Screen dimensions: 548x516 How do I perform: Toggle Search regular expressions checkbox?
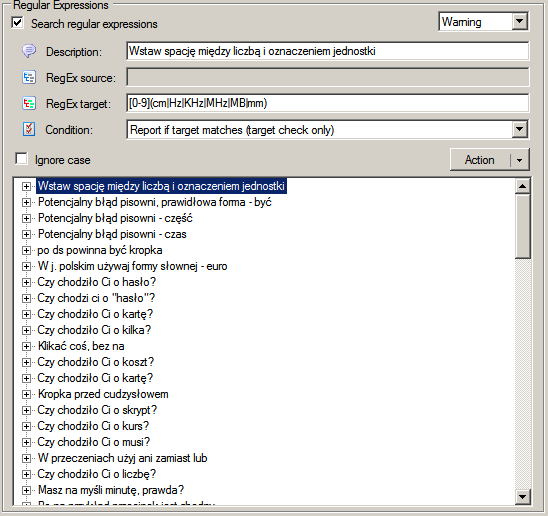tap(17, 23)
